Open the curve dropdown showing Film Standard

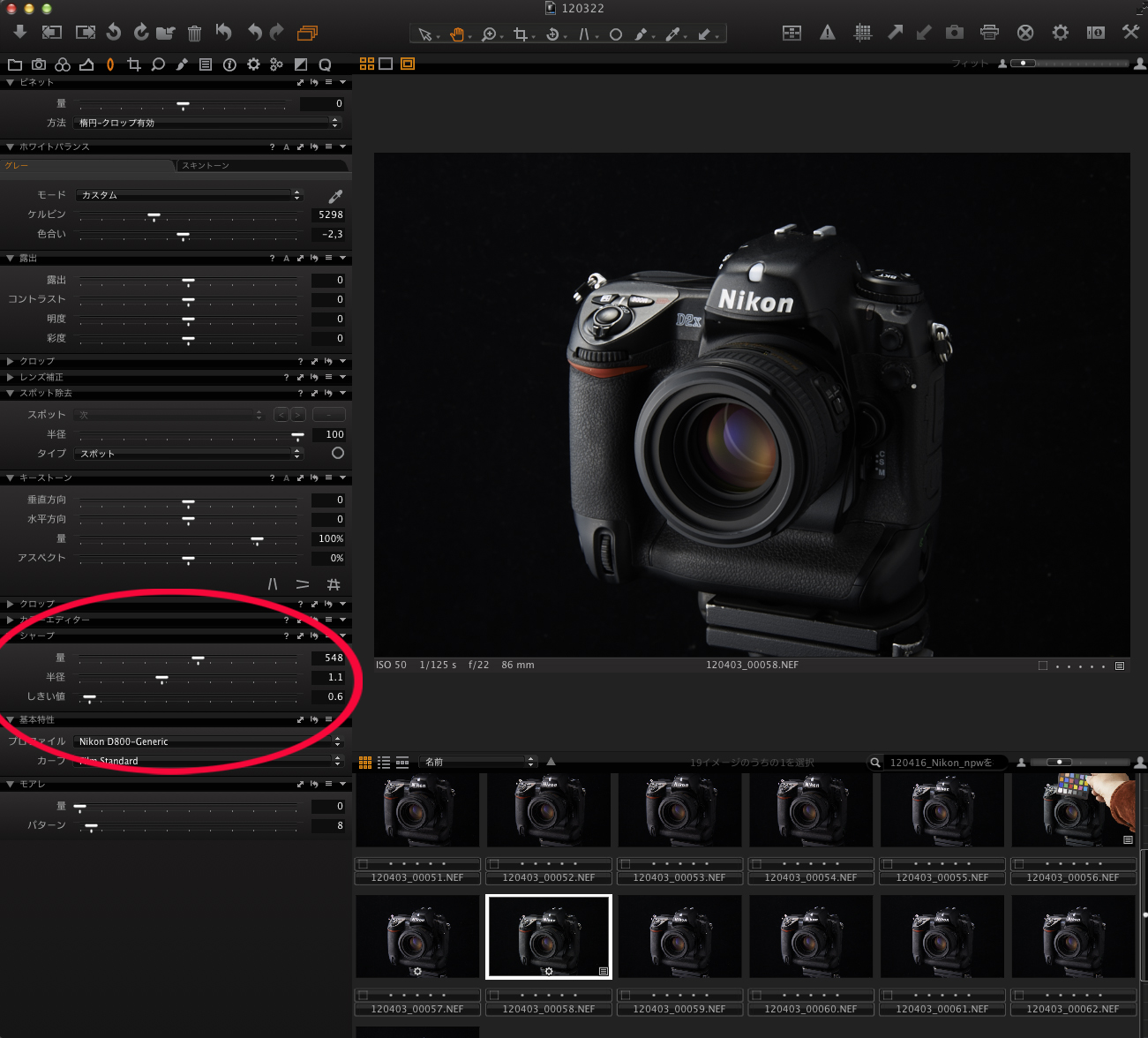point(208,761)
